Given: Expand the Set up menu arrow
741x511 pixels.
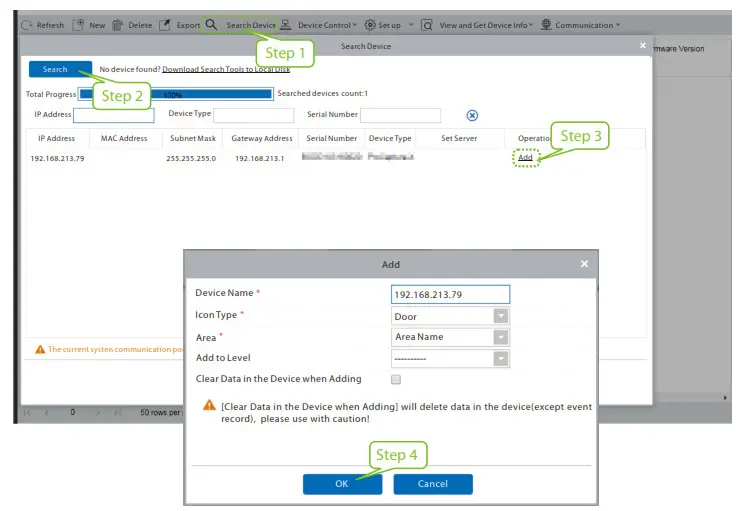Looking at the screenshot, I should 411,25.
